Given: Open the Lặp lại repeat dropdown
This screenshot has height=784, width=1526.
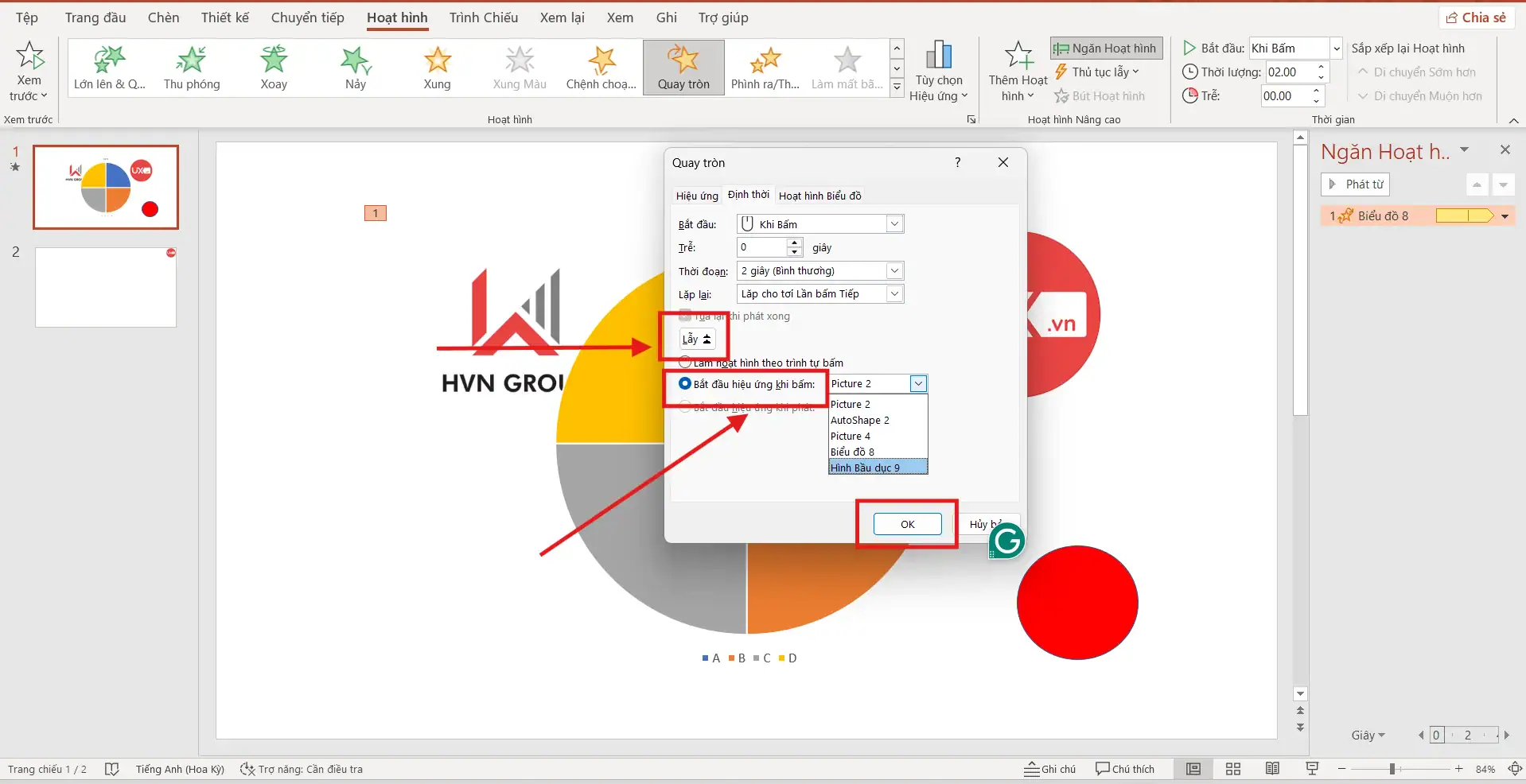Looking at the screenshot, I should [x=894, y=294].
